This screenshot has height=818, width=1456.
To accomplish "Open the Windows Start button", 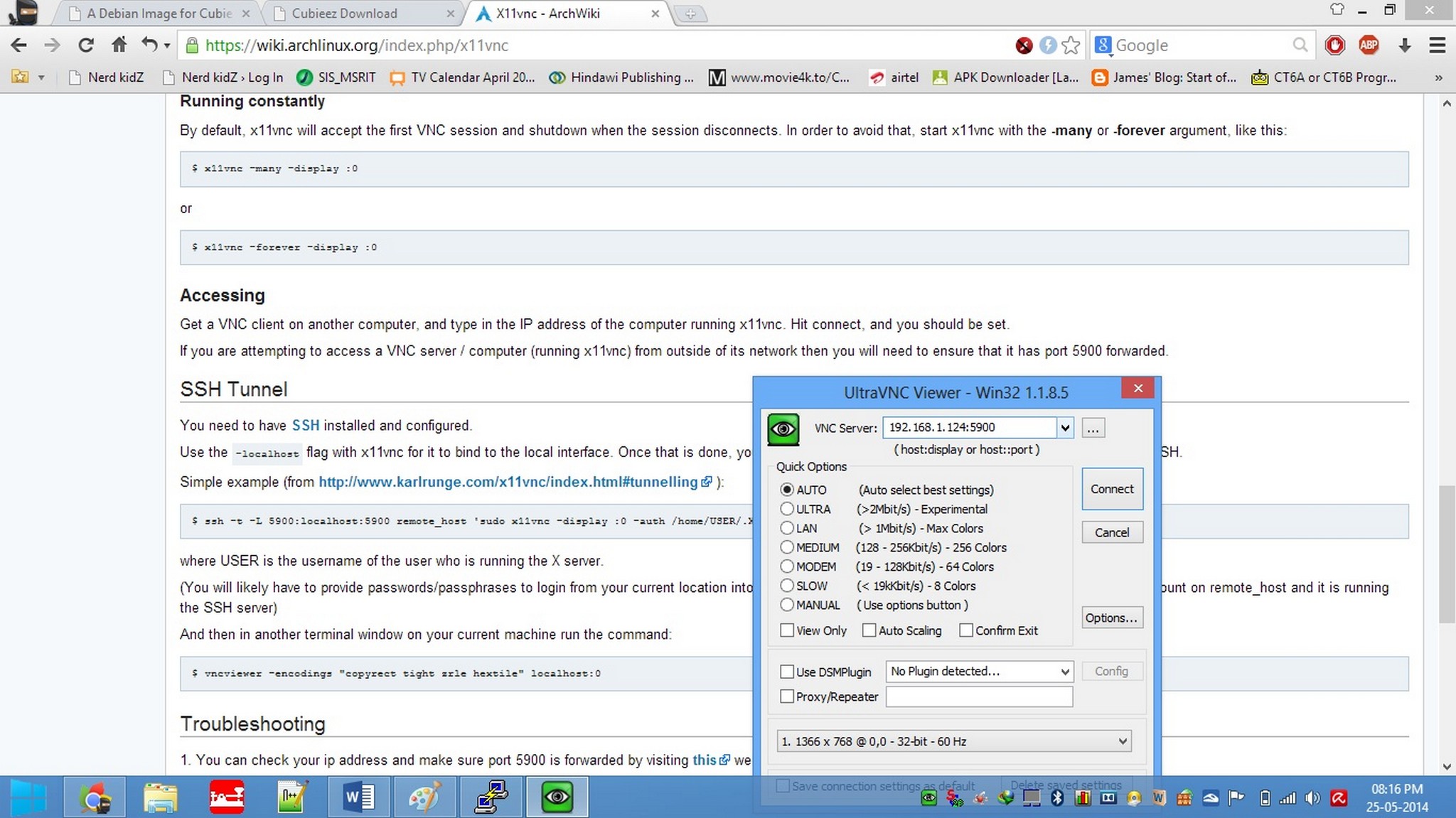I will pos(28,797).
